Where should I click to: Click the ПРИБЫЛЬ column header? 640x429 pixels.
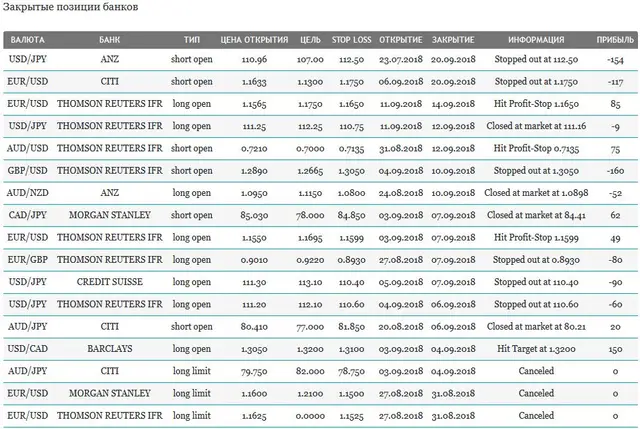615,40
